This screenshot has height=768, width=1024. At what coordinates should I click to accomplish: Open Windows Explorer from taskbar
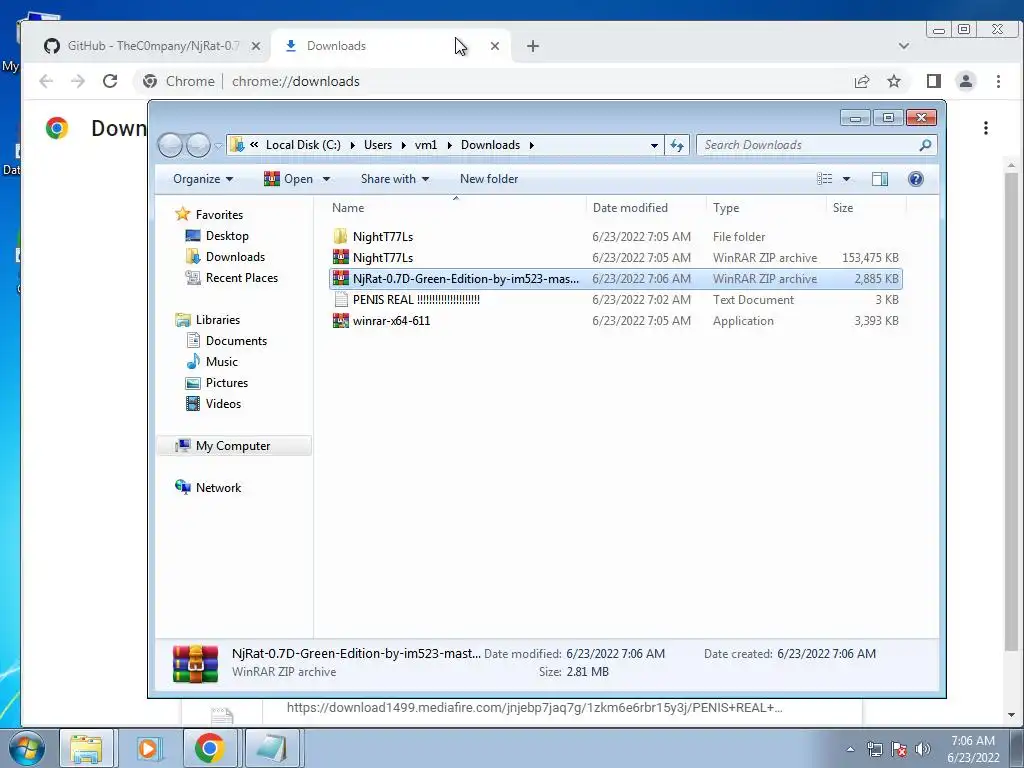point(87,748)
